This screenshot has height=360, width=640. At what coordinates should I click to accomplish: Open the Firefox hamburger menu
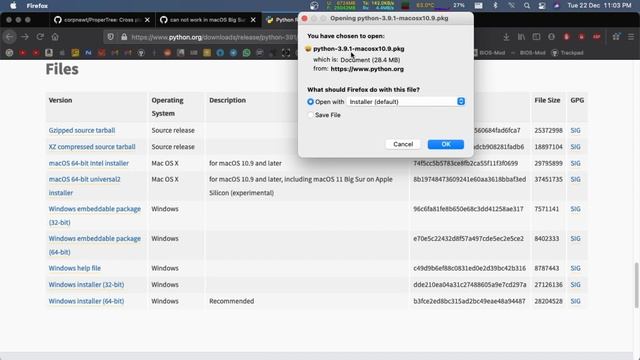631,37
